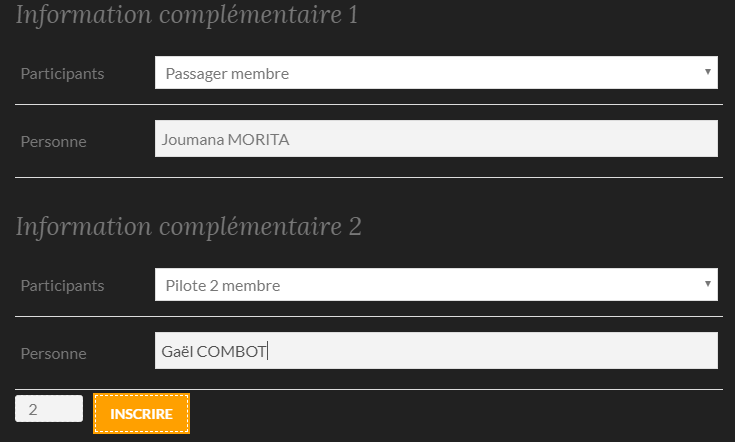The height and width of the screenshot is (442, 735).
Task: Click the arrow of the 'Pilote 2 membre' dropdown
Action: [x=708, y=284]
